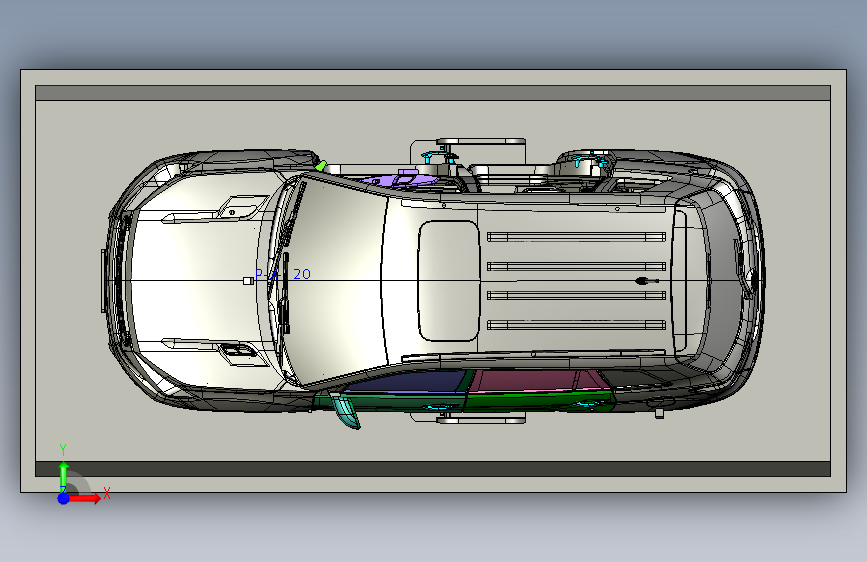Select the car's windshield surface
867x562 pixels.
pos(337,280)
